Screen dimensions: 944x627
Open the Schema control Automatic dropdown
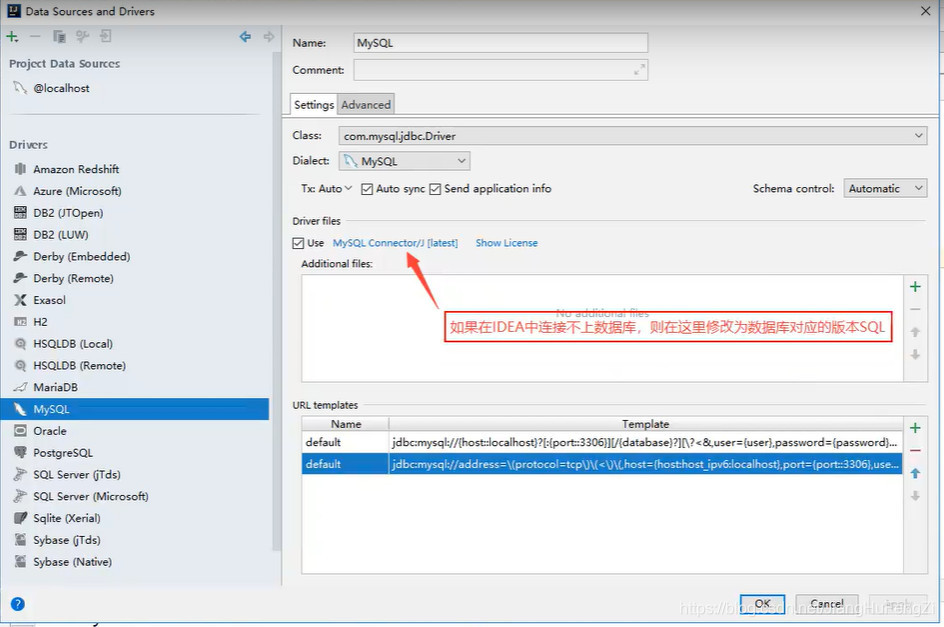coord(885,189)
